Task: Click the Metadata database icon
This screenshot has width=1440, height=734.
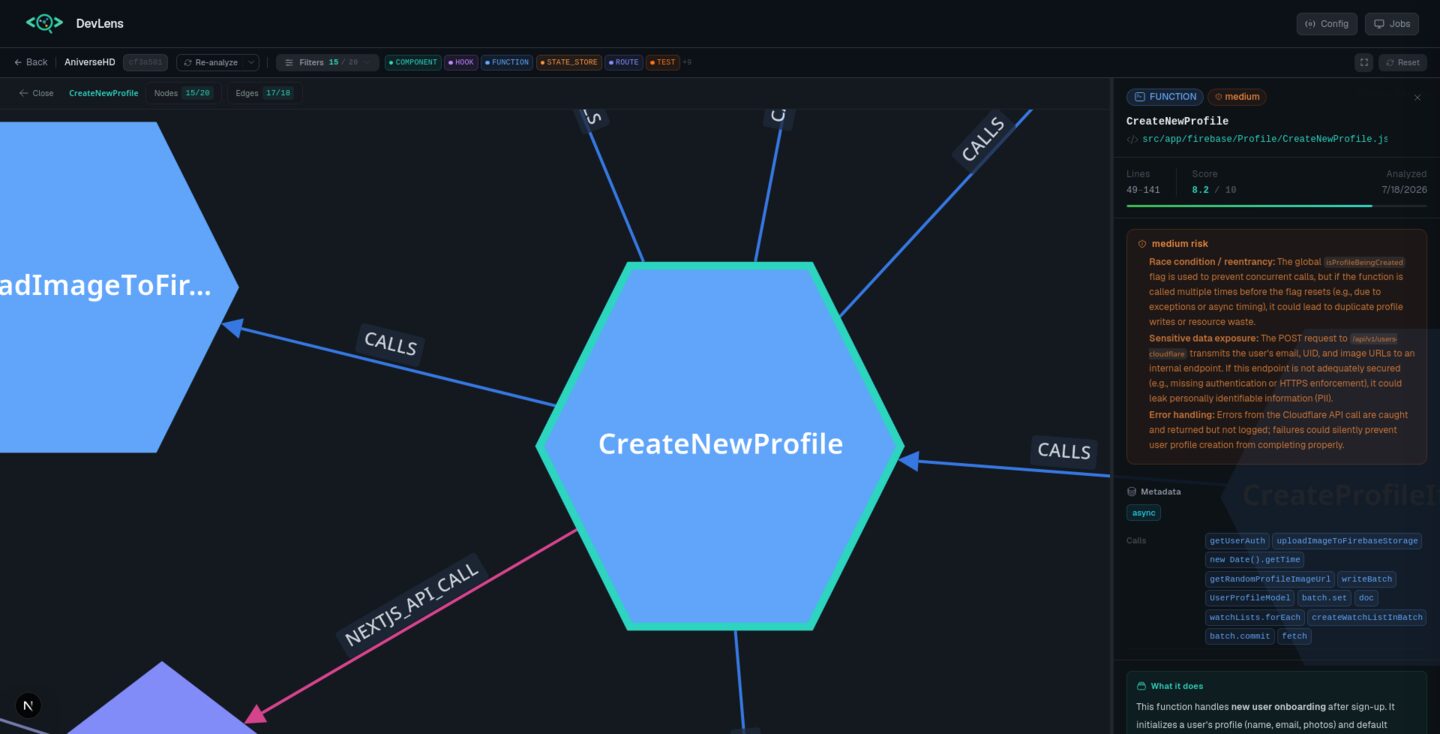Action: tap(1131, 492)
